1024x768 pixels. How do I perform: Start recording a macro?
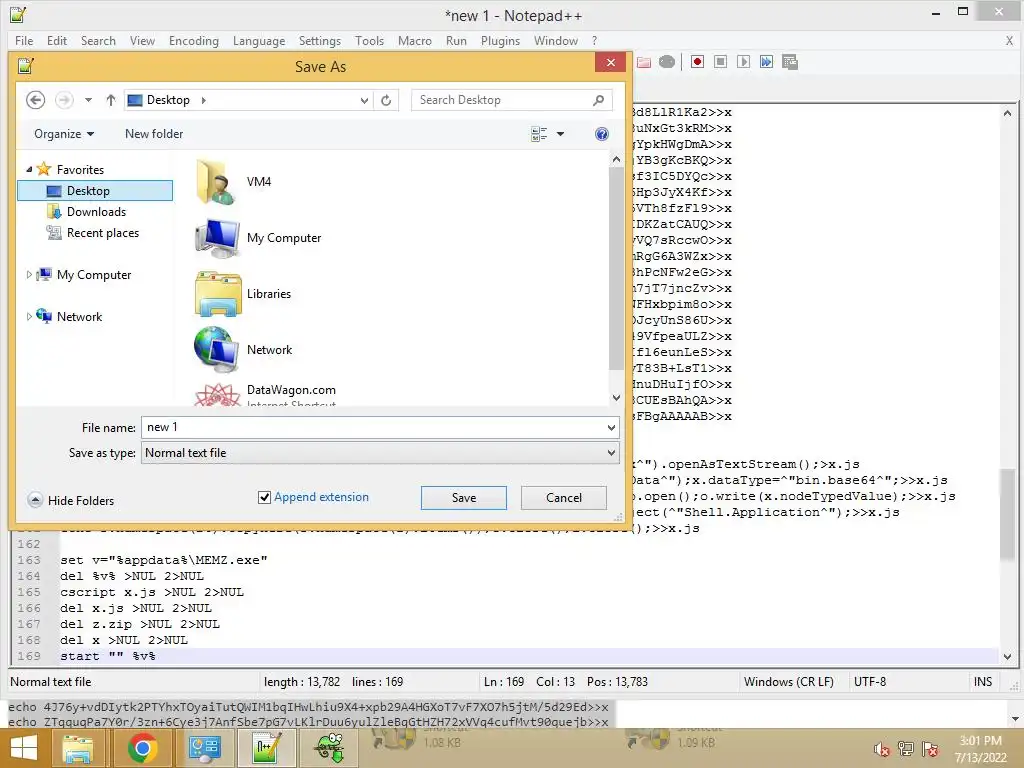point(697,62)
